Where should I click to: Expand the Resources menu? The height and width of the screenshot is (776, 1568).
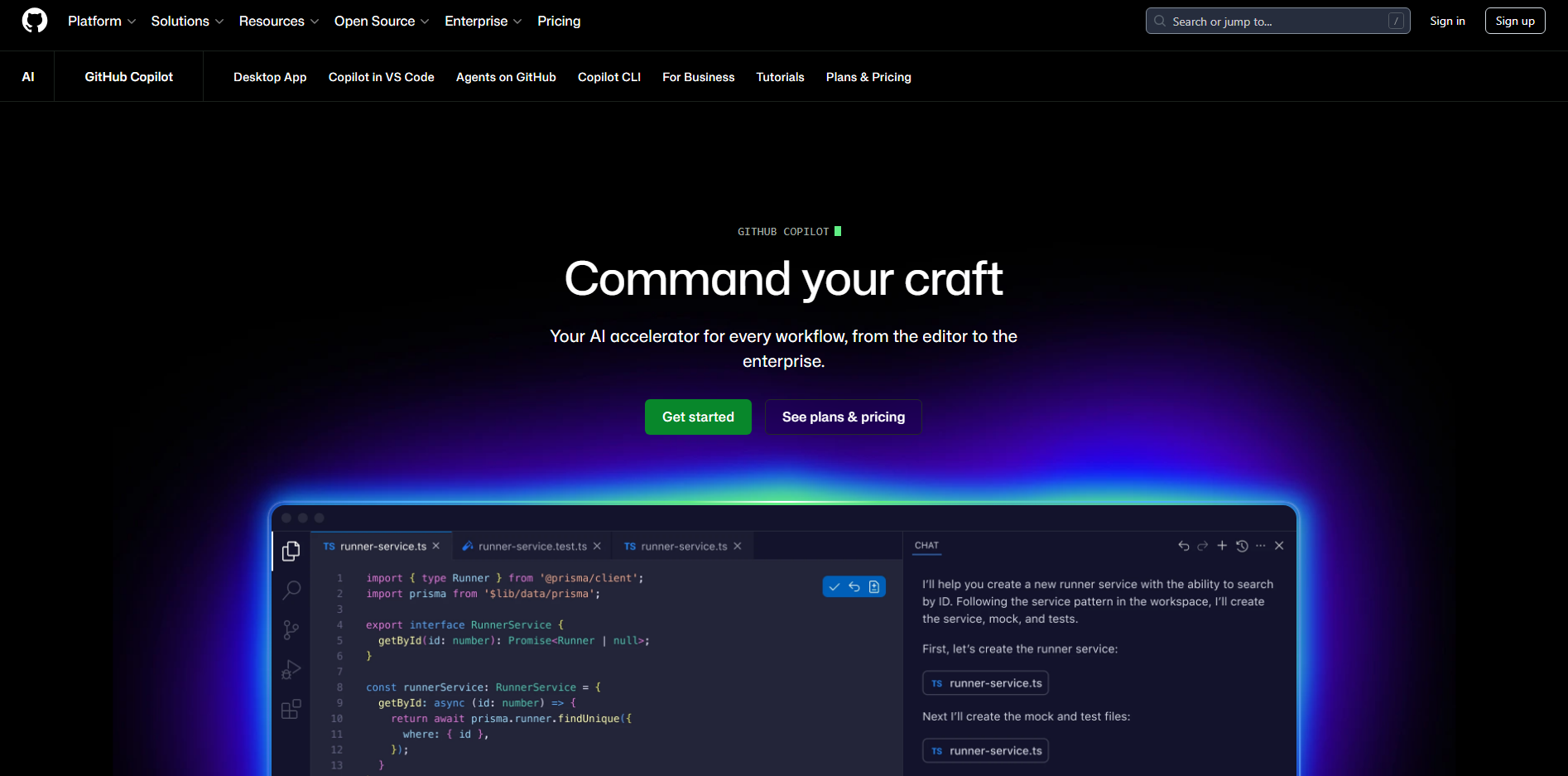(279, 21)
